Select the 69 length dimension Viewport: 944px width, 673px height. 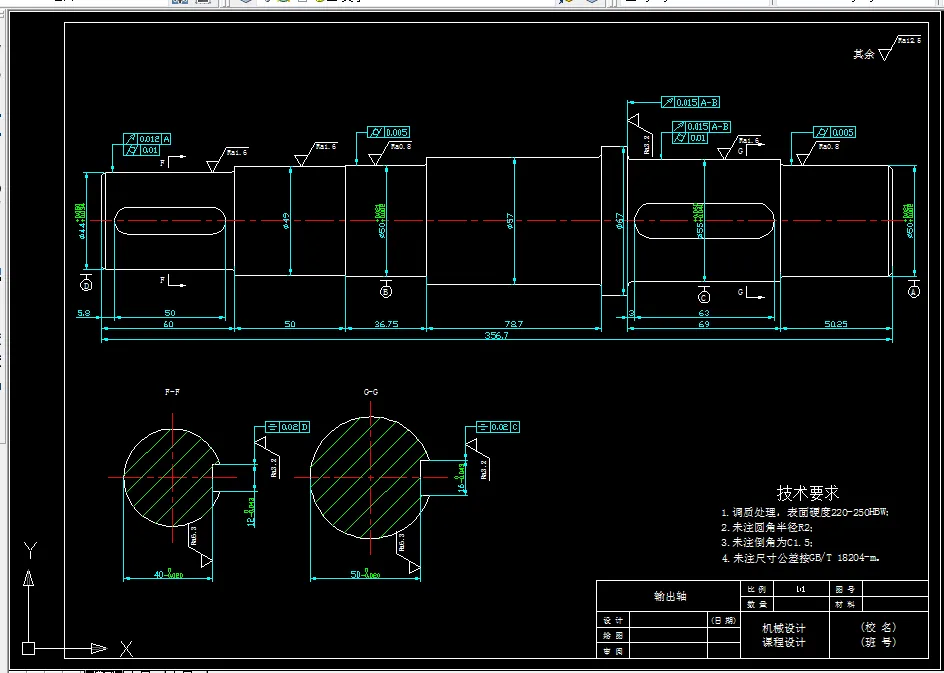[x=704, y=324]
